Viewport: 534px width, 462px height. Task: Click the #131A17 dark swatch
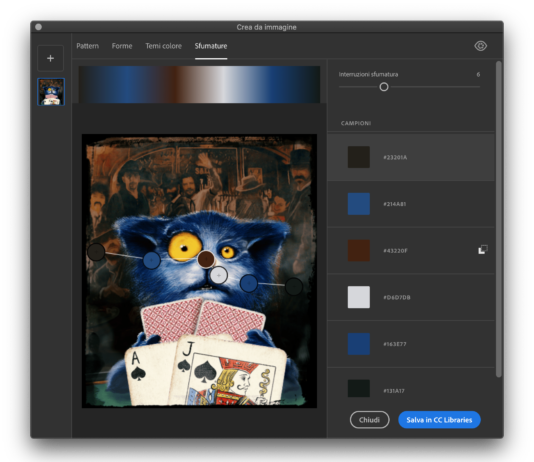(x=359, y=388)
